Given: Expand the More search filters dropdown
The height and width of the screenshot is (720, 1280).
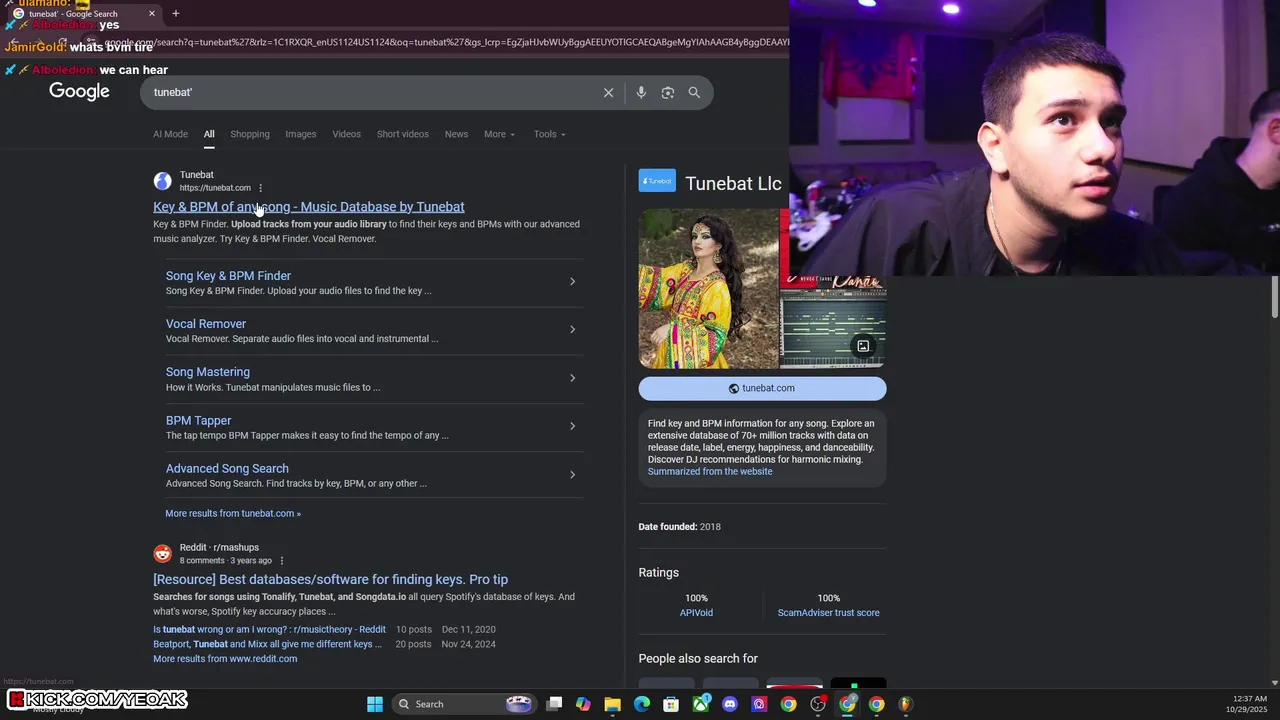Looking at the screenshot, I should (x=499, y=134).
